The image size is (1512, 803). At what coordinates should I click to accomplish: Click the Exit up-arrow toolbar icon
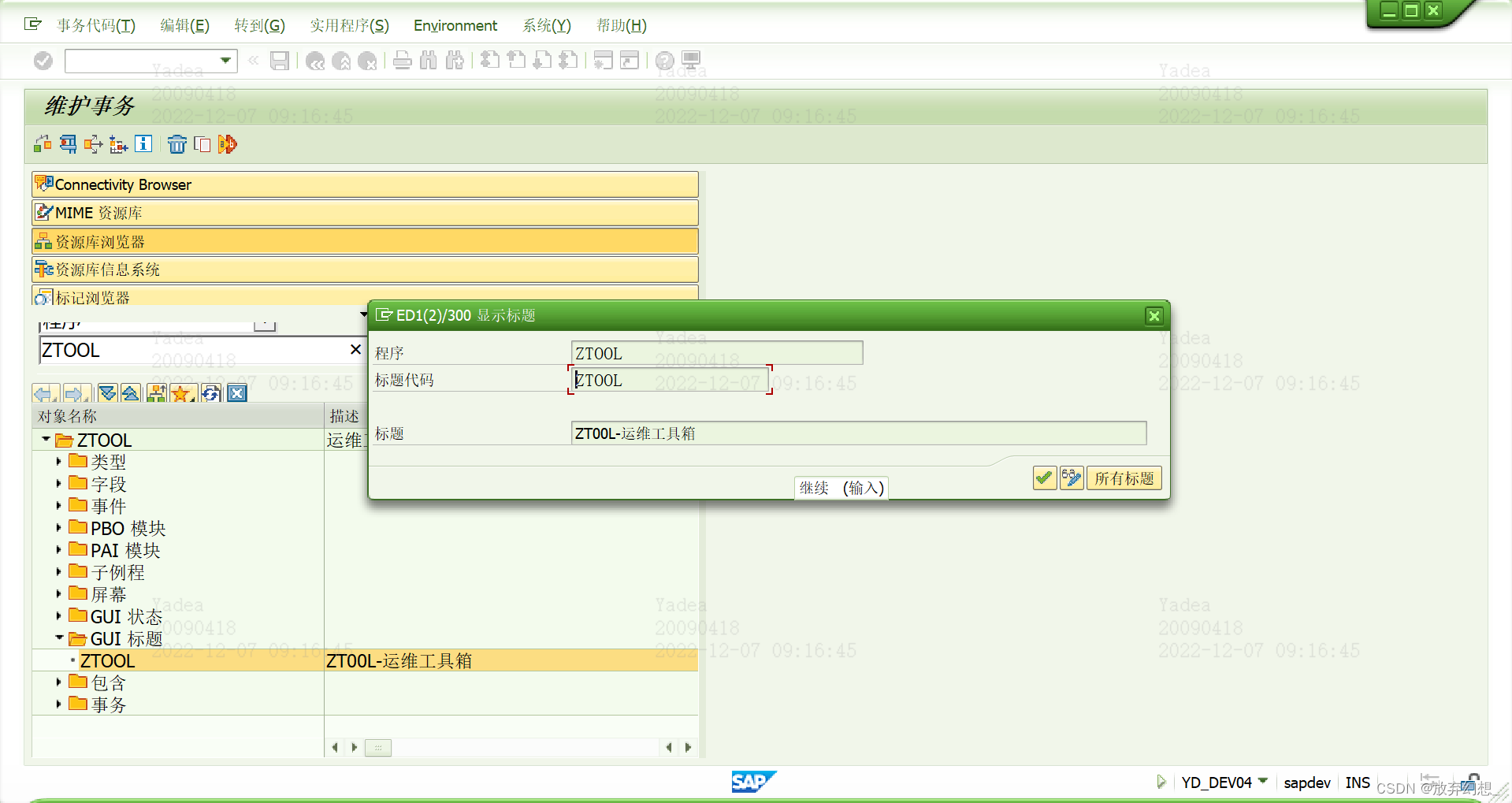click(x=341, y=61)
